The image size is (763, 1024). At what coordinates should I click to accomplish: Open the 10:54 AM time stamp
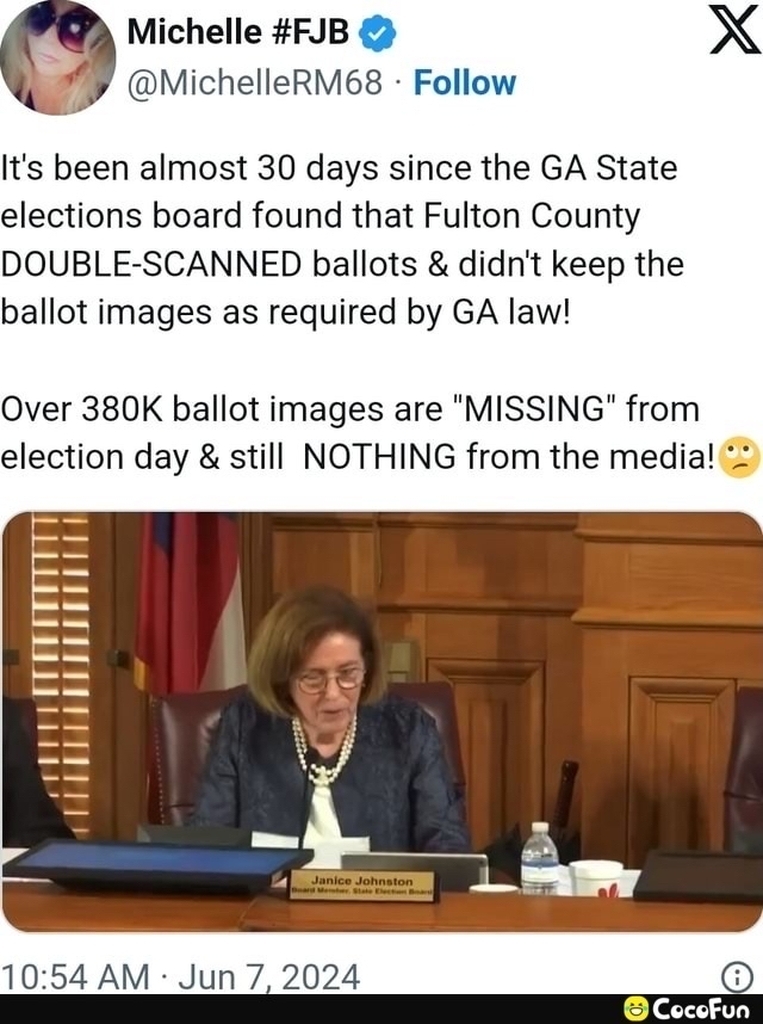point(76,978)
